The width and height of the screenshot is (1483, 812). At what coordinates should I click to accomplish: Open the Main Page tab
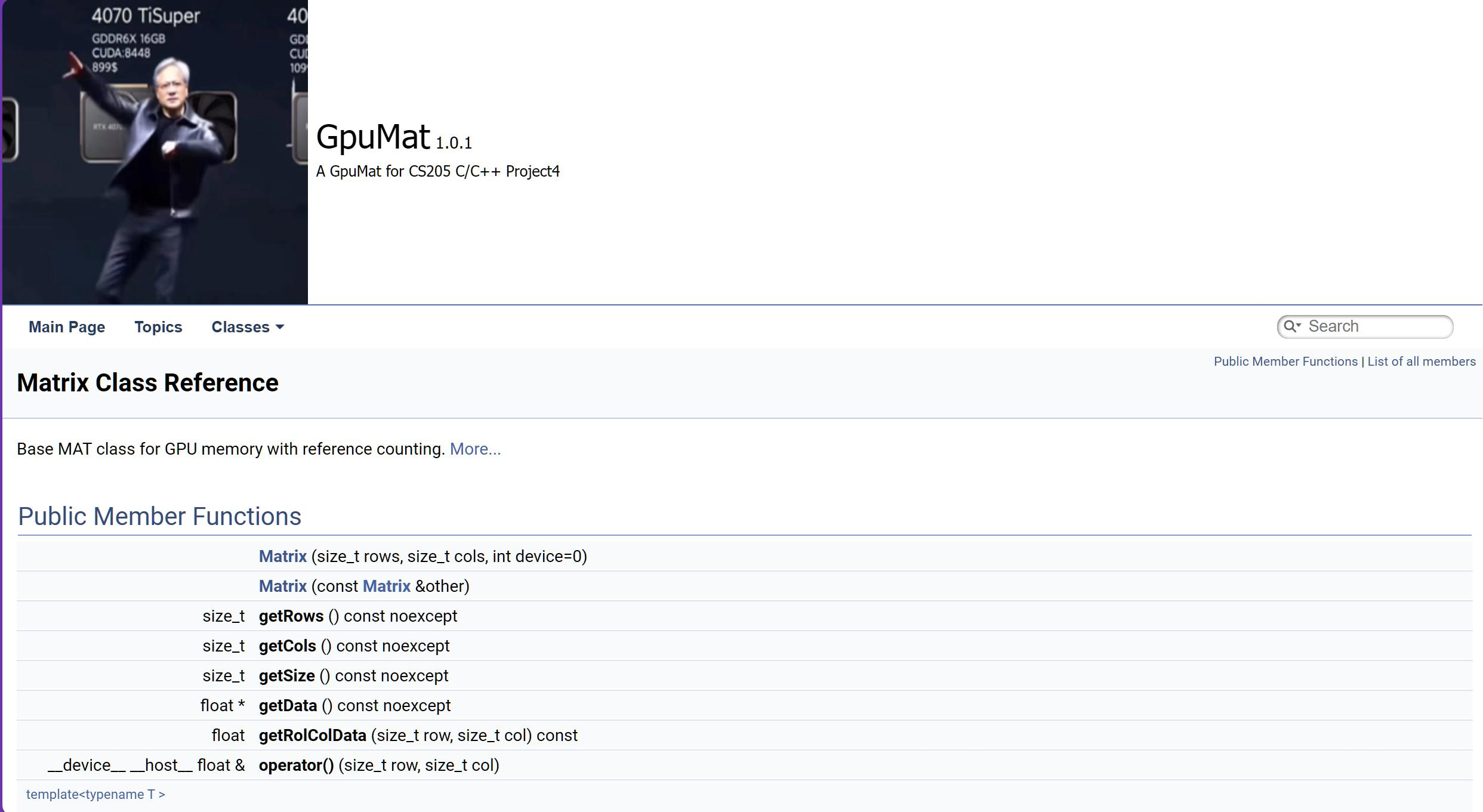click(67, 327)
